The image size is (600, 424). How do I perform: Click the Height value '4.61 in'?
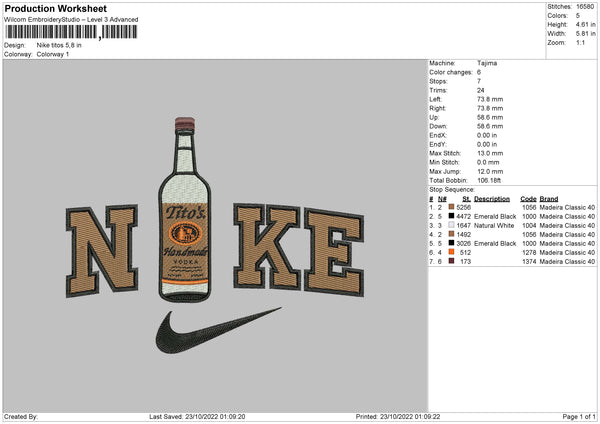585,24
